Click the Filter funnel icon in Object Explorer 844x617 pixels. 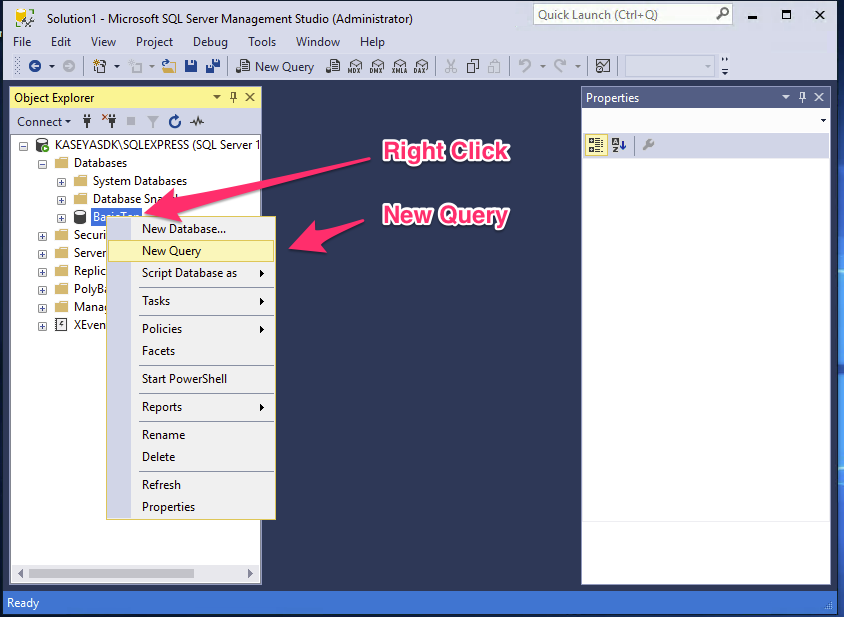153,122
